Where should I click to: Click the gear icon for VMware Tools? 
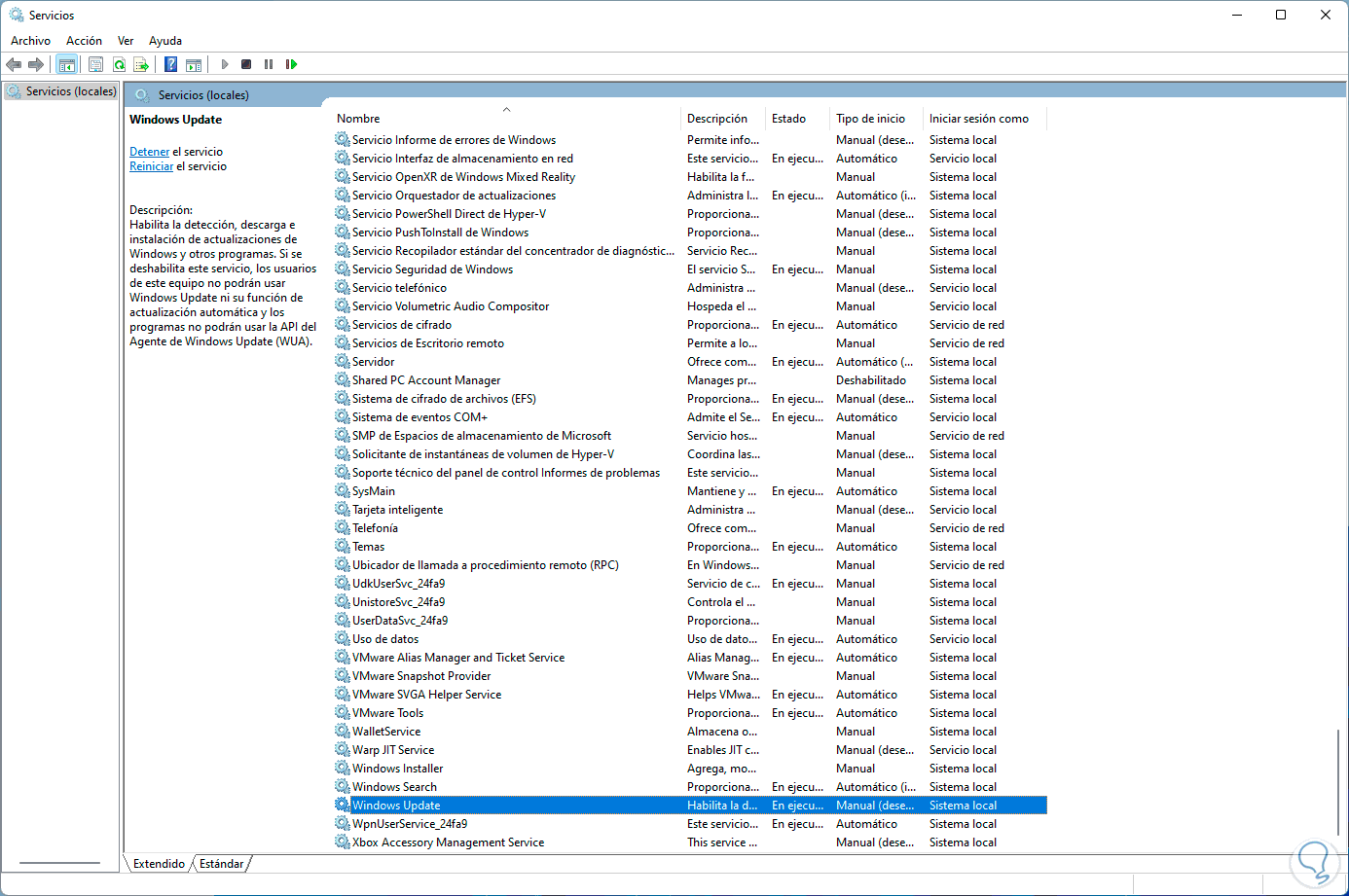[x=342, y=713]
